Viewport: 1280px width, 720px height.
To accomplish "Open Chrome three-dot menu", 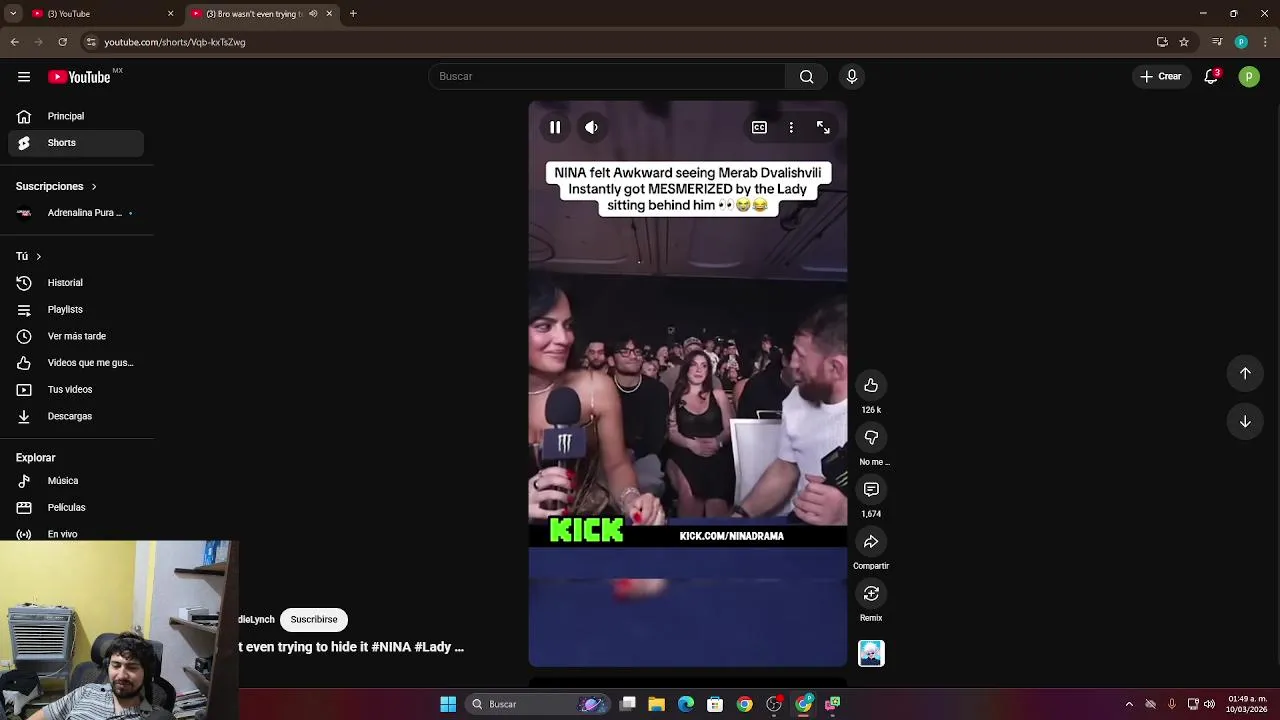I will [1265, 42].
